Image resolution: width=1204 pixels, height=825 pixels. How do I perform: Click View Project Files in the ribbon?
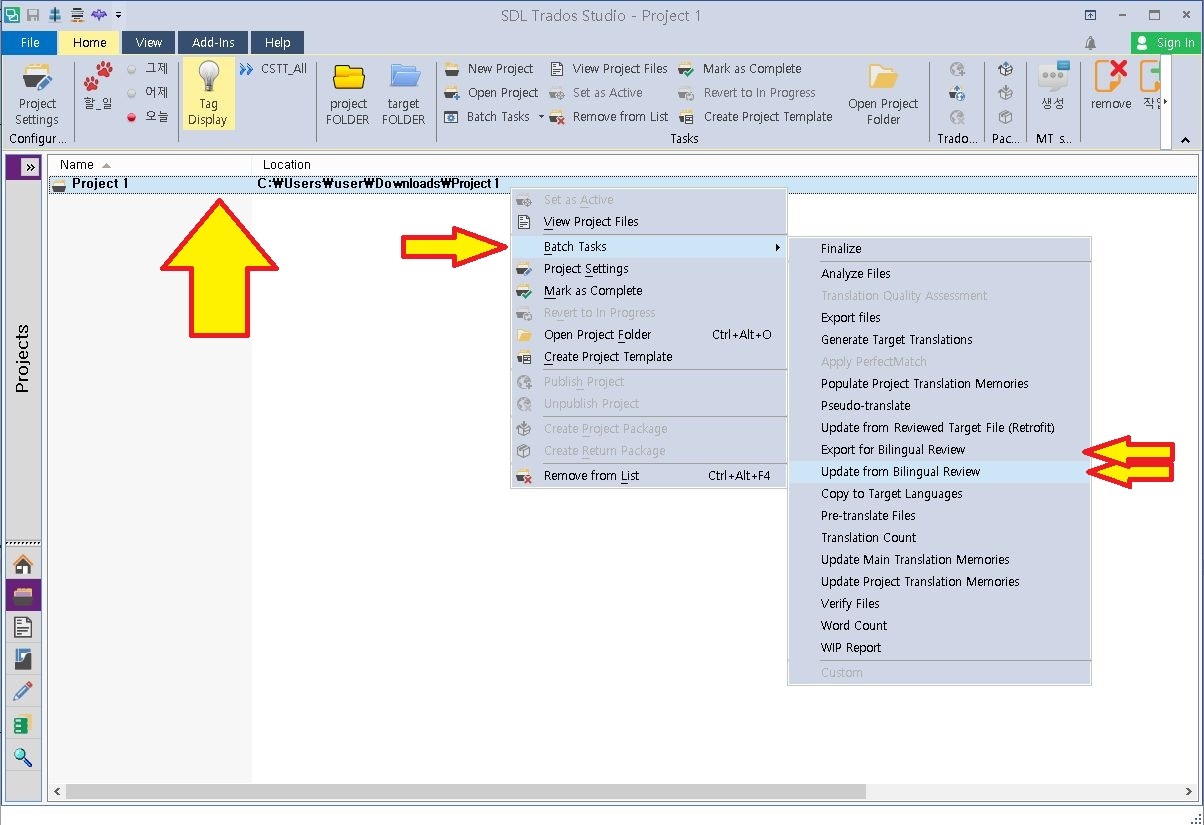(608, 69)
